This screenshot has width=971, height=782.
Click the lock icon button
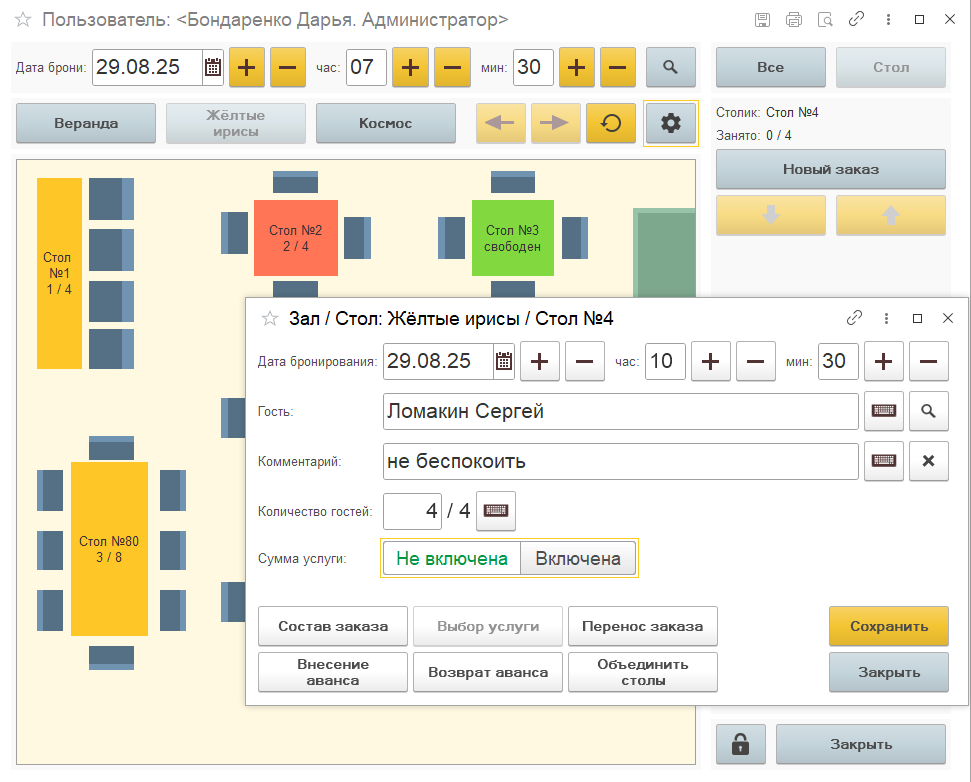click(x=741, y=744)
